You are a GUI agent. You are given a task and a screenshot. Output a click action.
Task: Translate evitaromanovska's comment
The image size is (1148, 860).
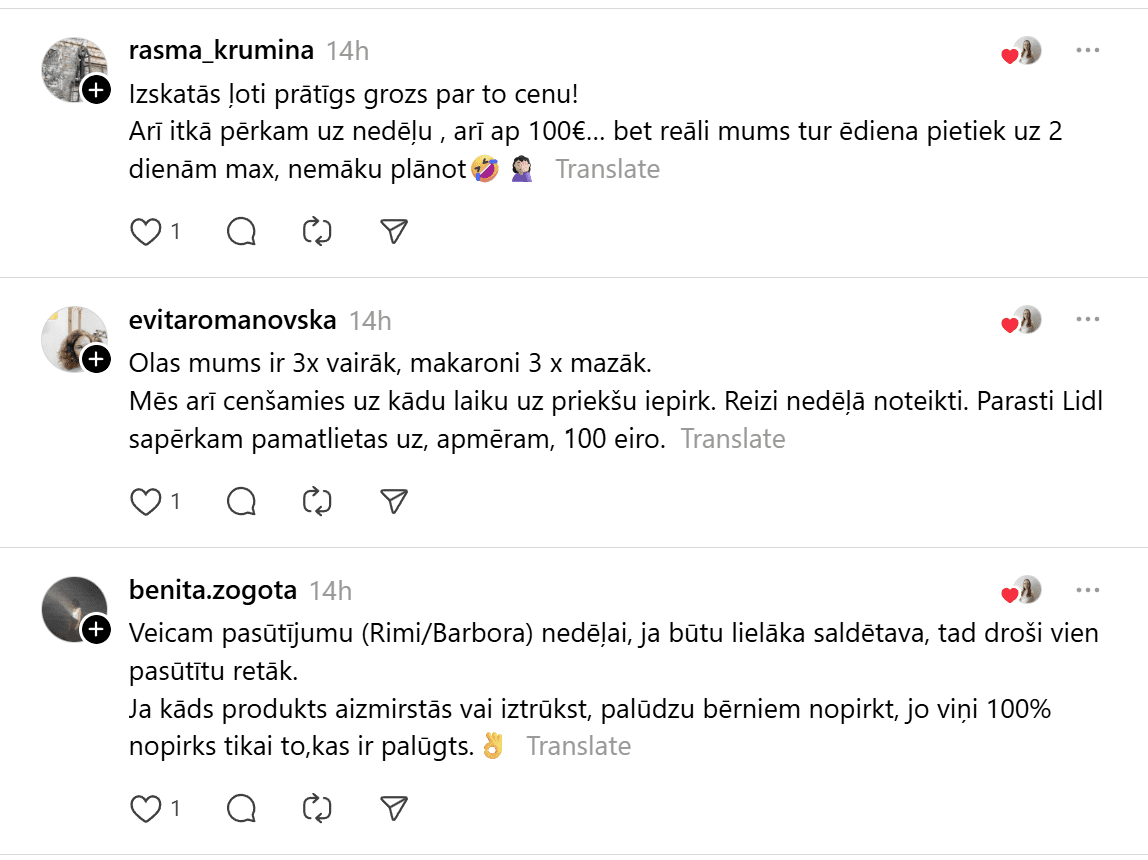click(x=733, y=439)
